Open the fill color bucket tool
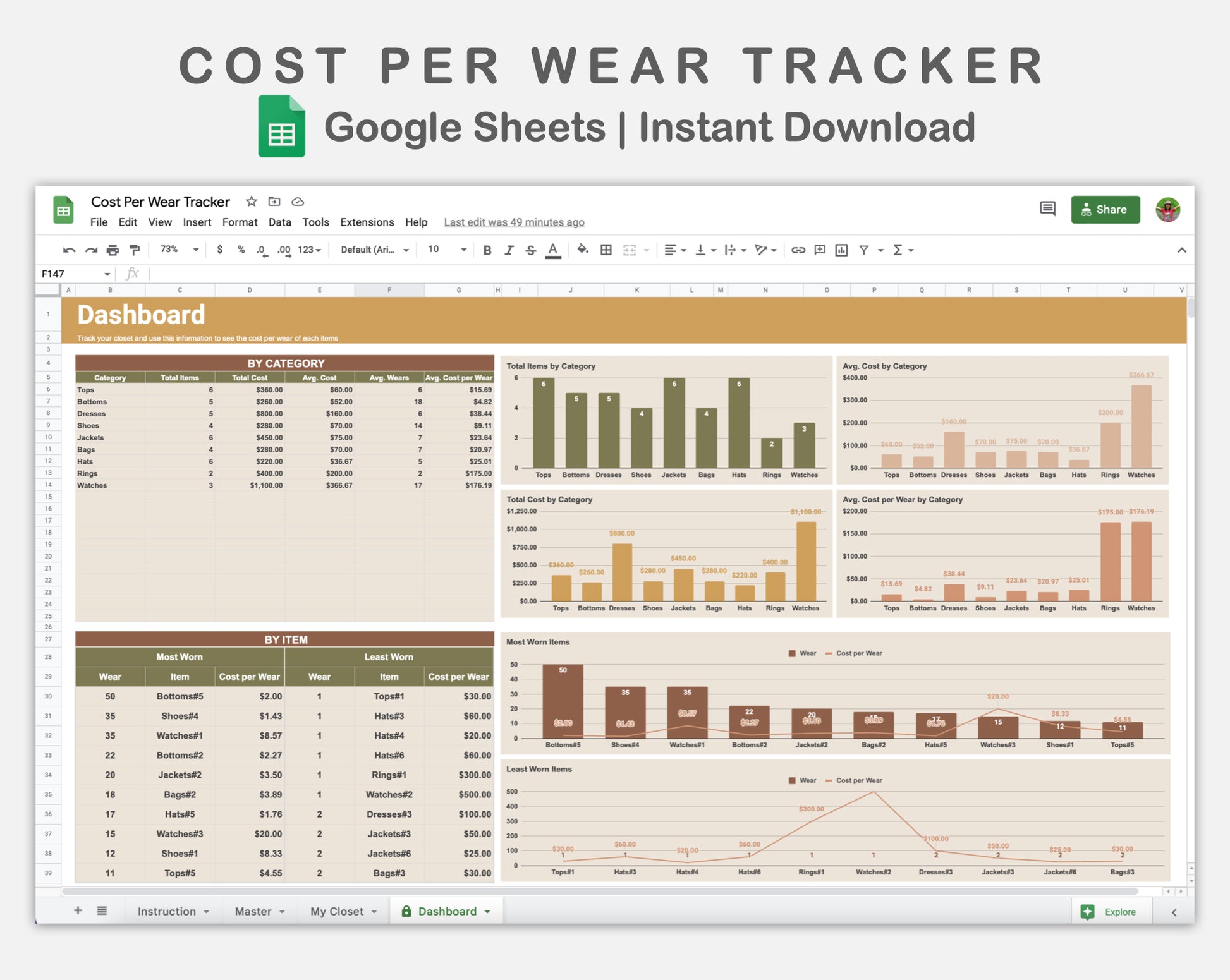 (583, 250)
